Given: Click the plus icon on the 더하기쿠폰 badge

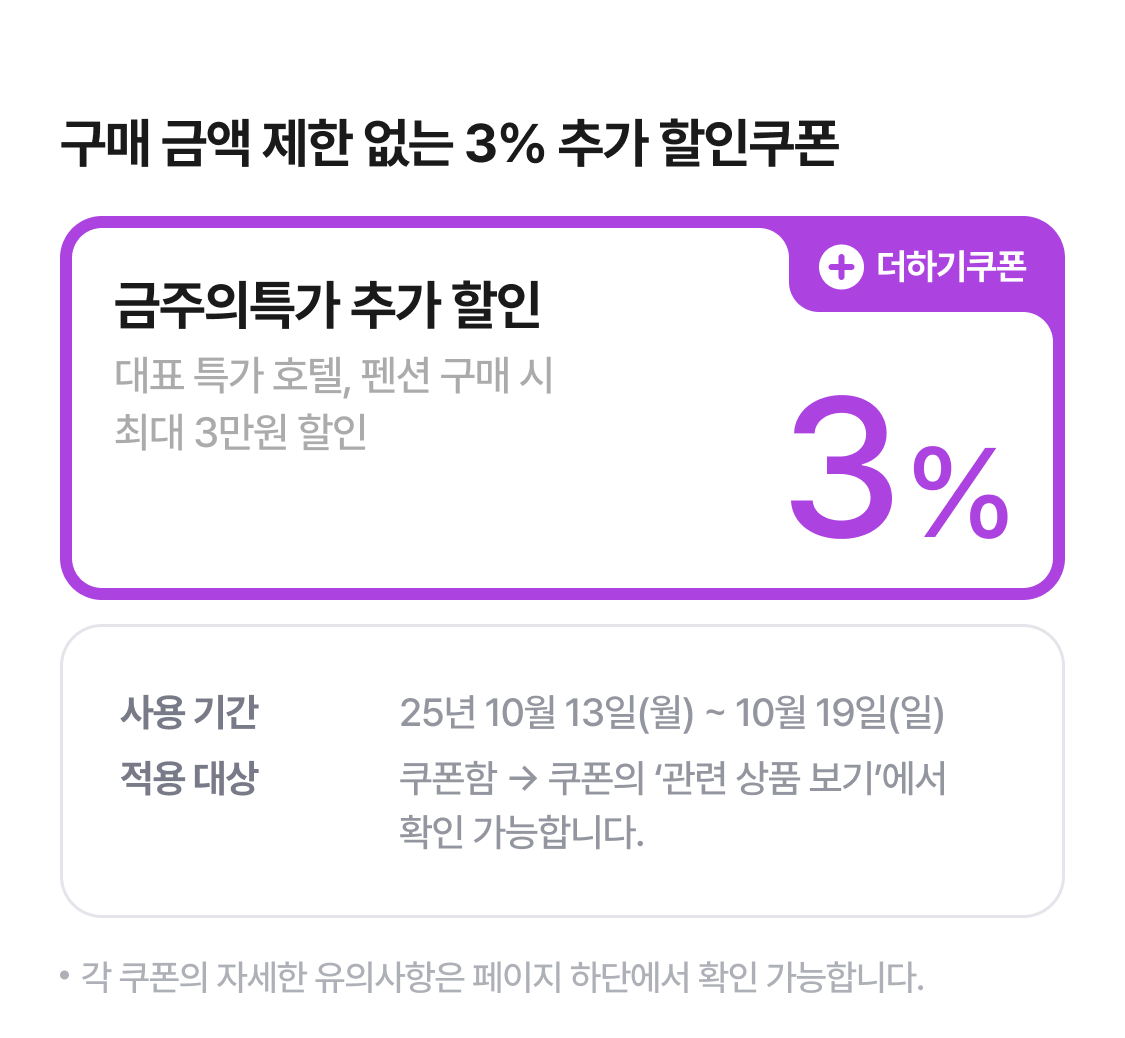Looking at the screenshot, I should [x=841, y=267].
